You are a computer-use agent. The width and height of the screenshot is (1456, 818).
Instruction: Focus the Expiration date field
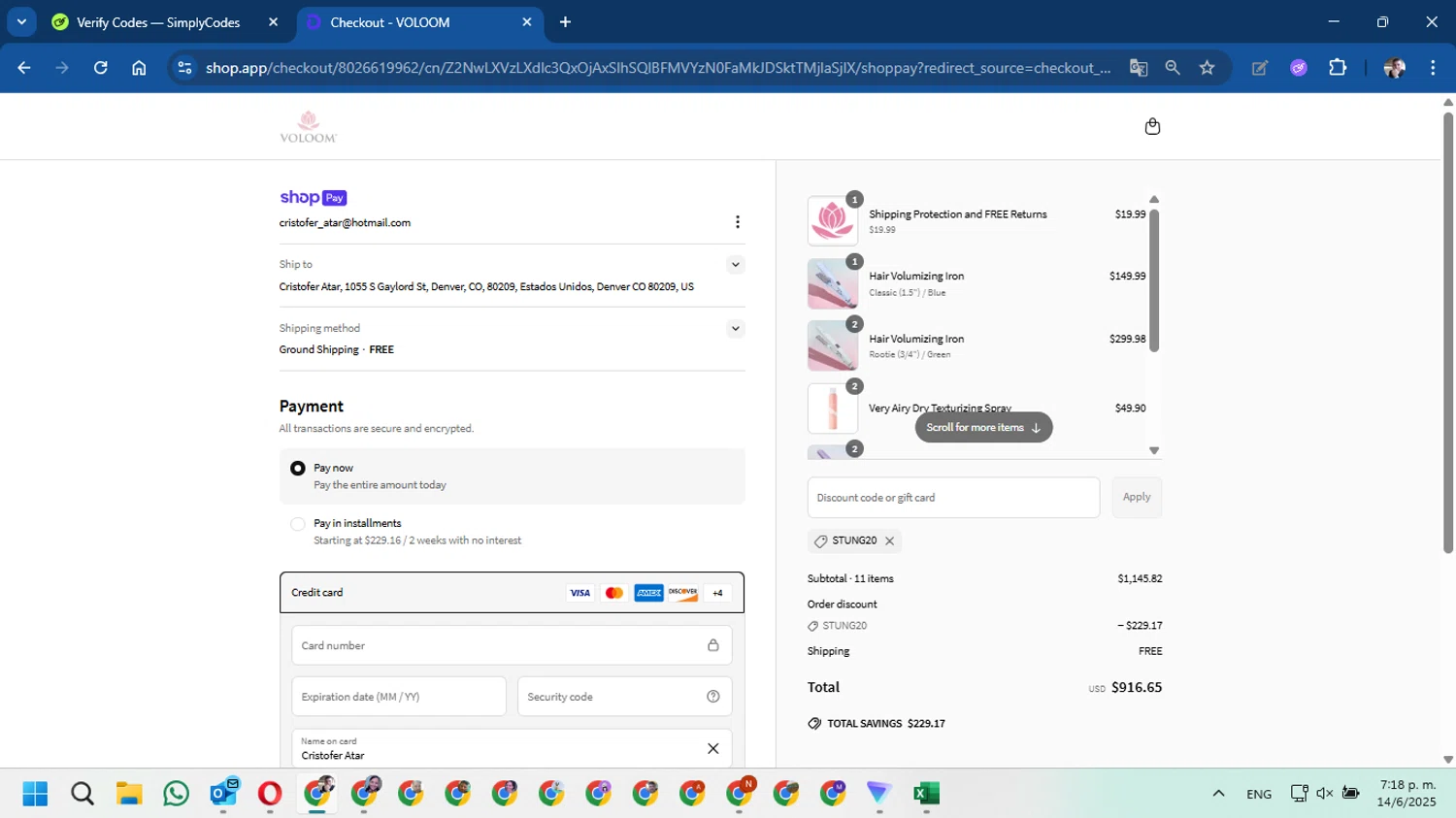click(399, 697)
